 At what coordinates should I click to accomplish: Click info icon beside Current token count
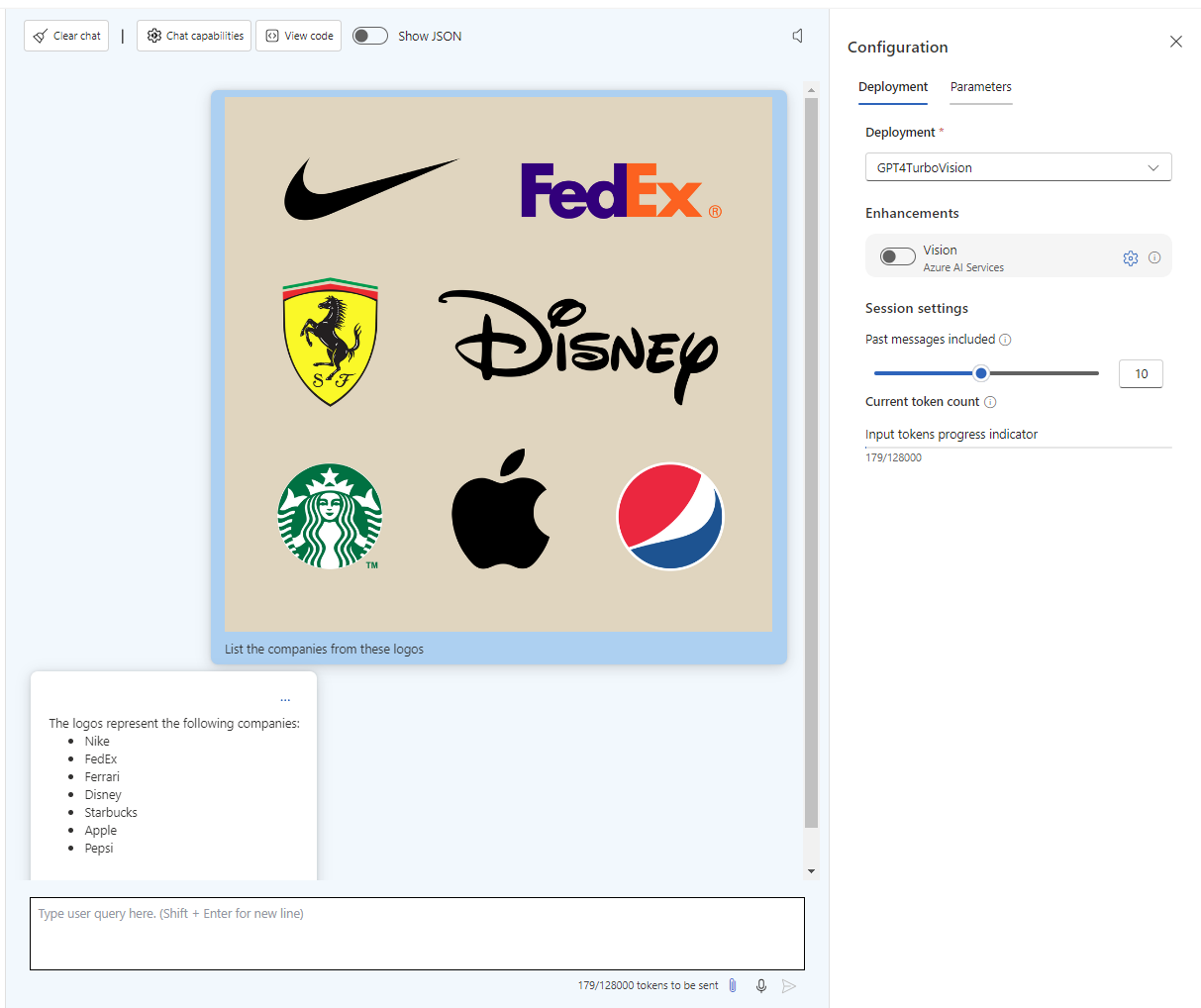point(990,402)
